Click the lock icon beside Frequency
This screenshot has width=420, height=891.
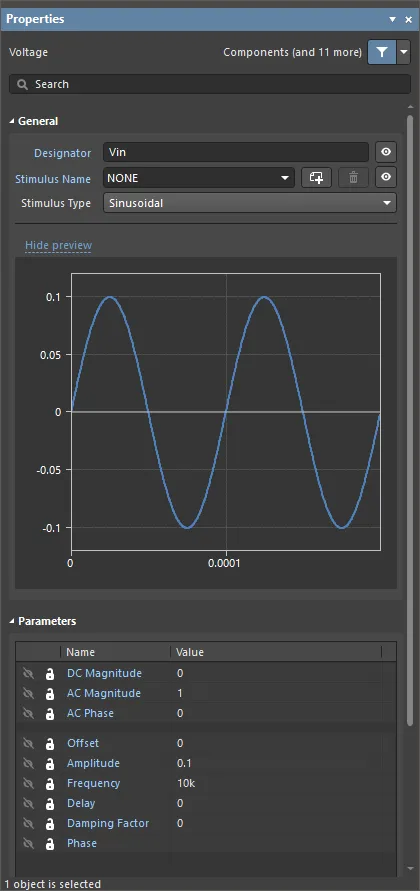pos(50,784)
